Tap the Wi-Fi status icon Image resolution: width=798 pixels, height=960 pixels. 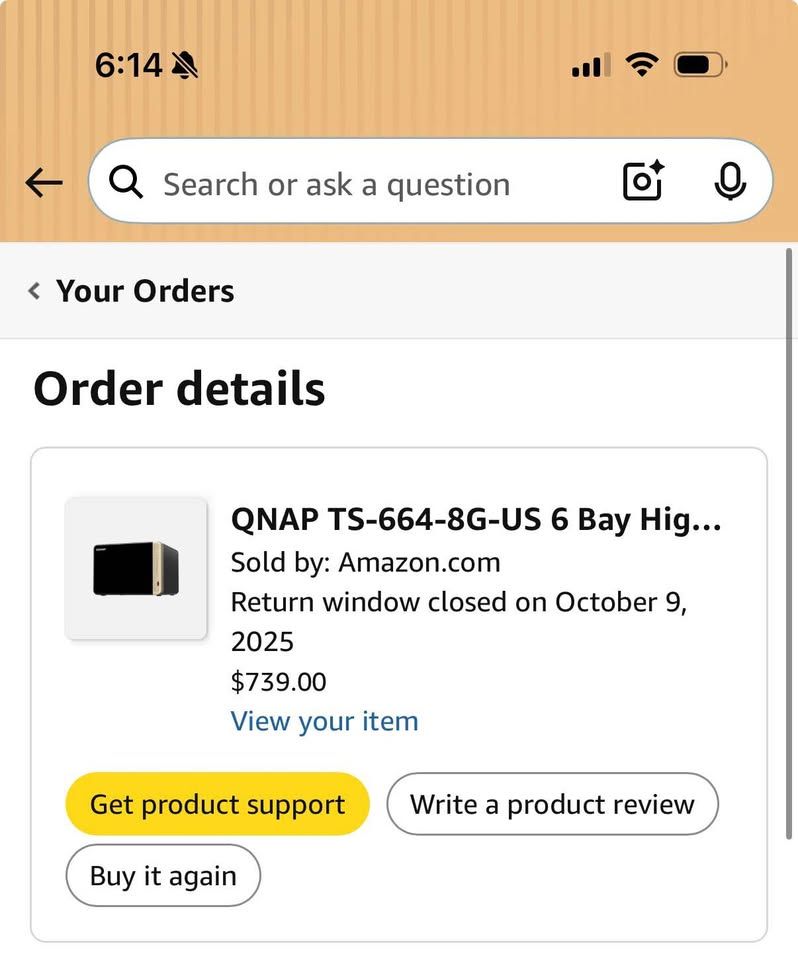pyautogui.click(x=641, y=66)
